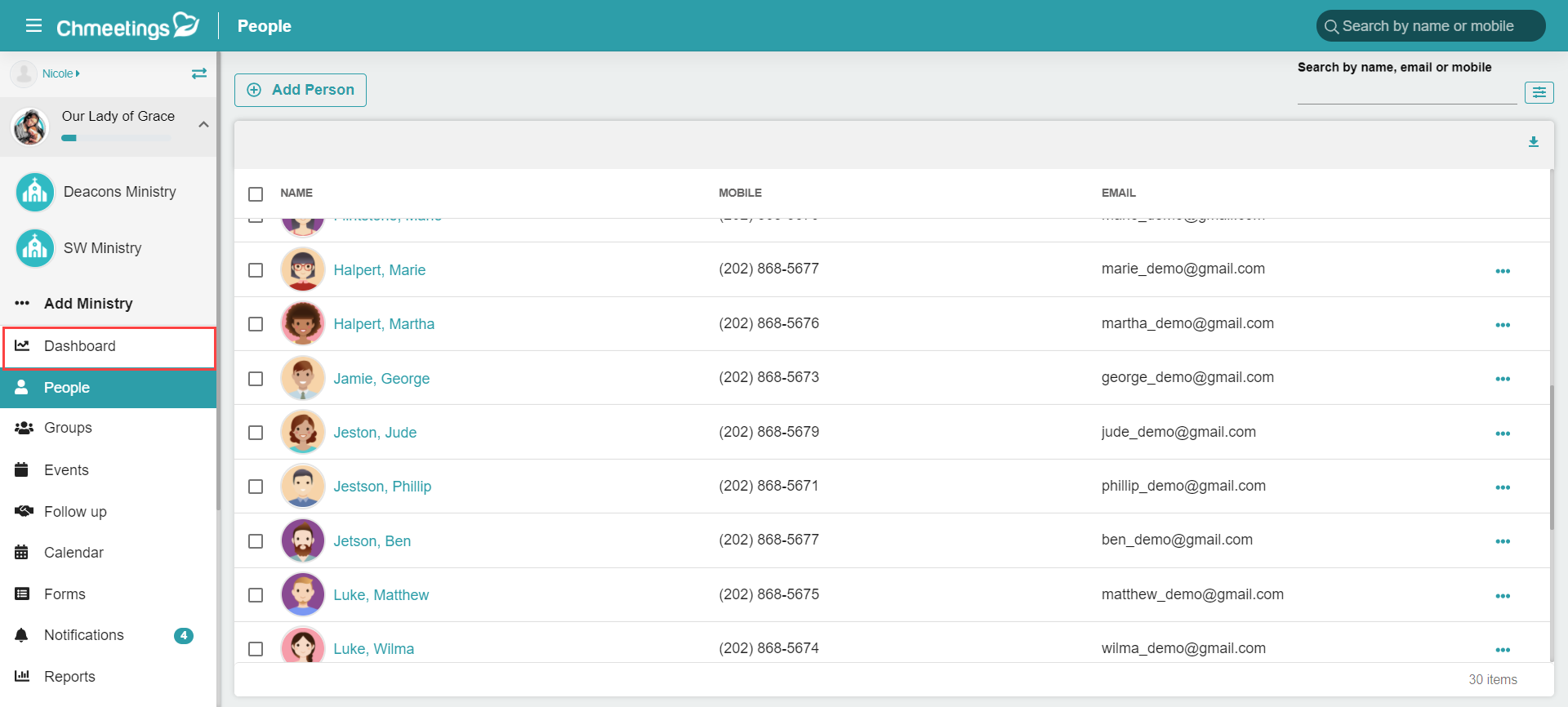Click Jamie, George's avatar
Screen dimensions: 1568x707
pos(303,378)
